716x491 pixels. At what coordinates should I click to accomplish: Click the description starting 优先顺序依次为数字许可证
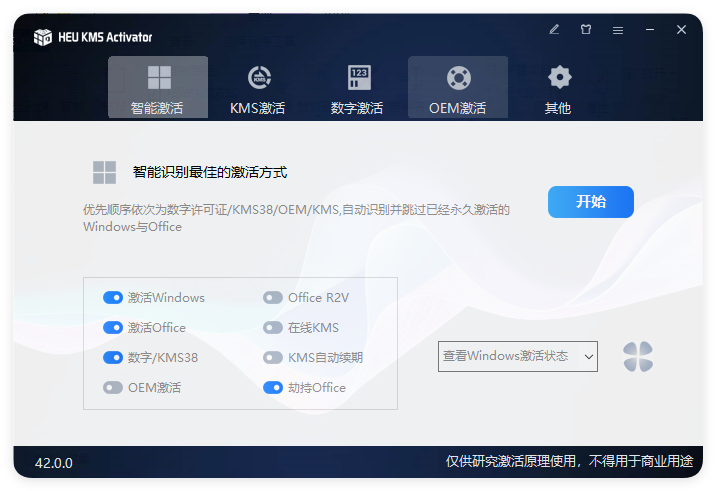[x=296, y=218]
